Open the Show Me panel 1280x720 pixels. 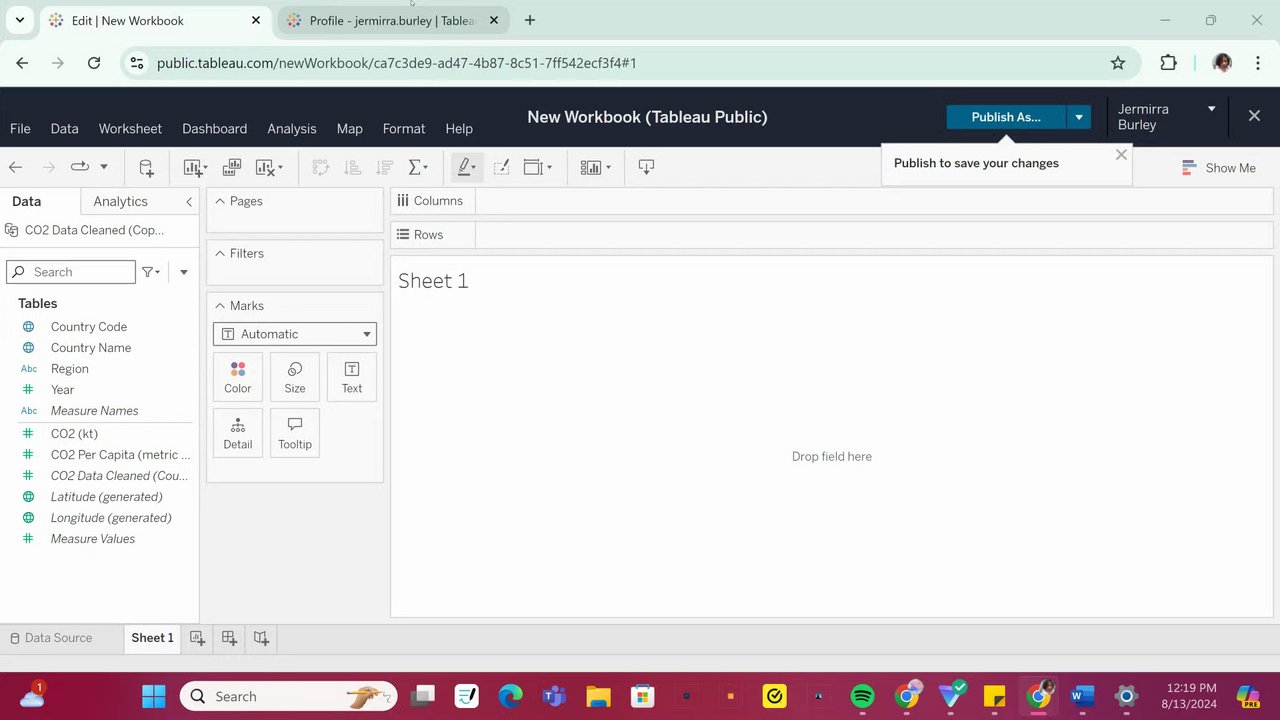pos(1218,168)
